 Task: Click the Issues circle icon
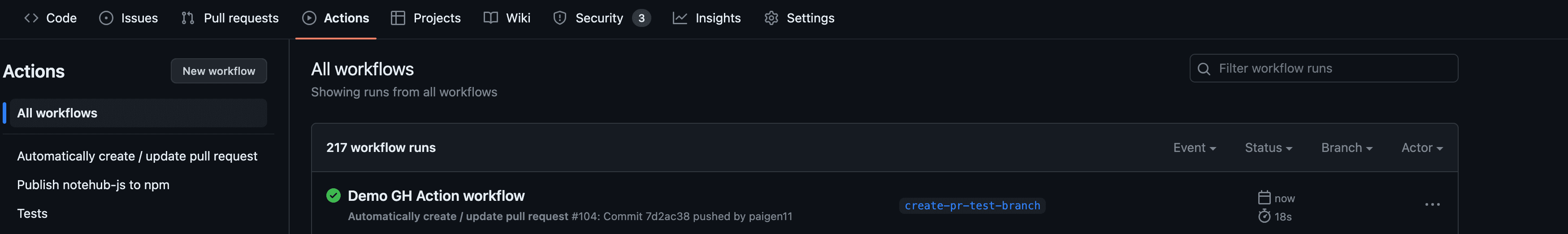(x=106, y=18)
